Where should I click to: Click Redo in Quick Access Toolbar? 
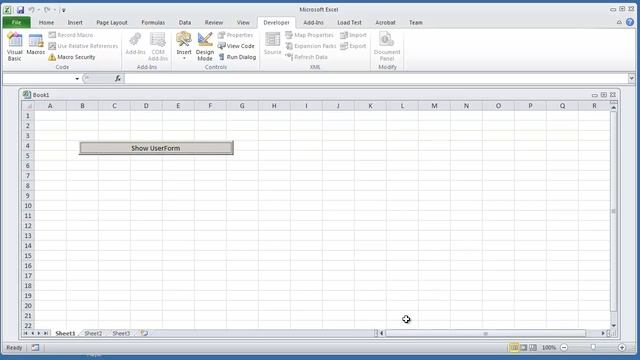[47, 9]
